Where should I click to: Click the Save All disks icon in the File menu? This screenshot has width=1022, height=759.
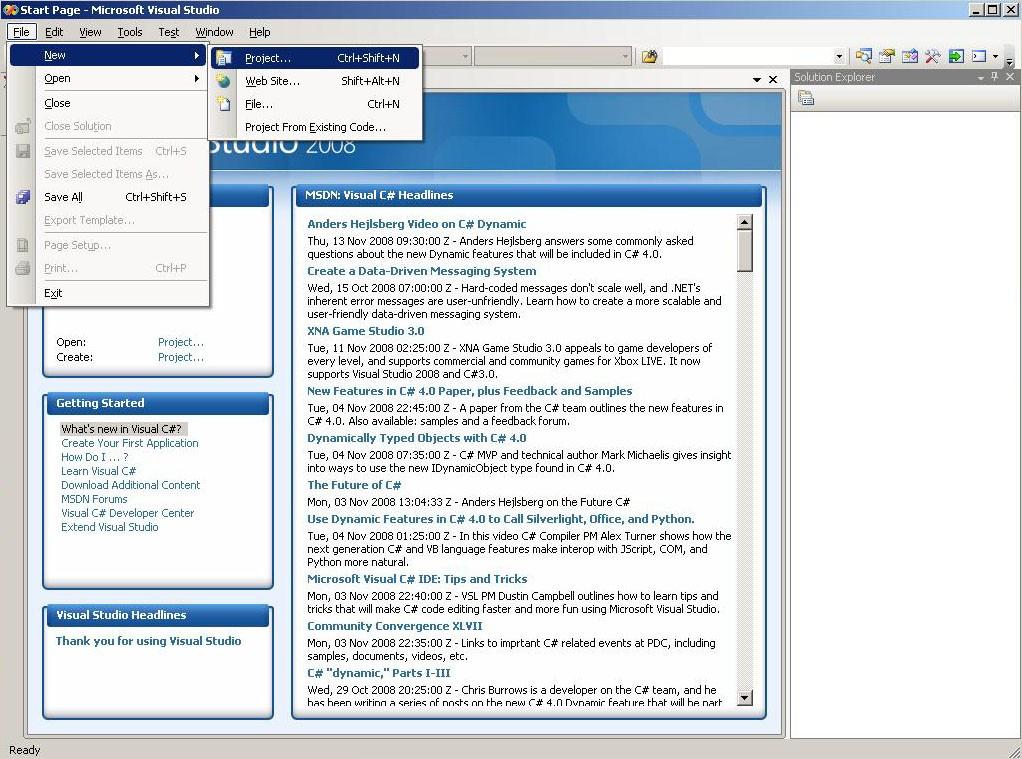[x=23, y=197]
